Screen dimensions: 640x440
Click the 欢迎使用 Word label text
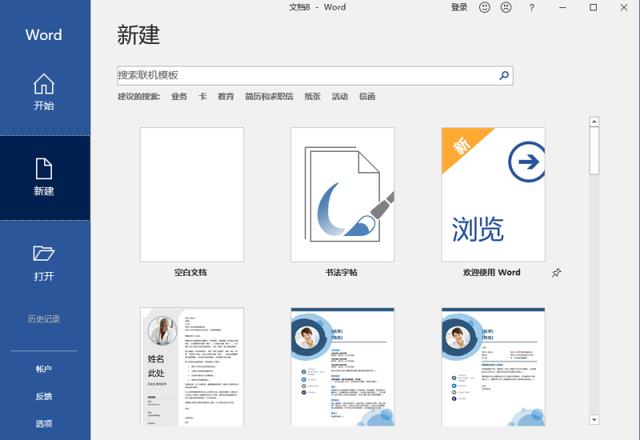pyautogui.click(x=492, y=272)
